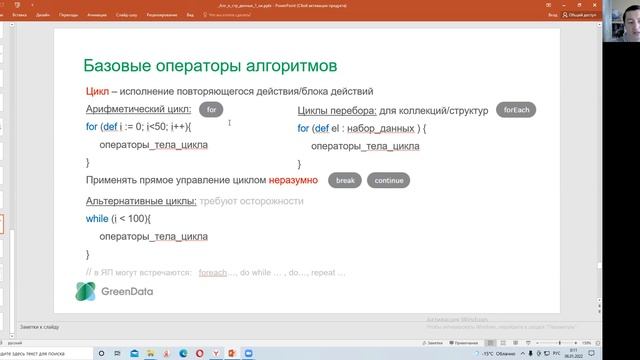640x360 pixels.
Task: Open the Анимация ribbon tab
Action: 97,15
